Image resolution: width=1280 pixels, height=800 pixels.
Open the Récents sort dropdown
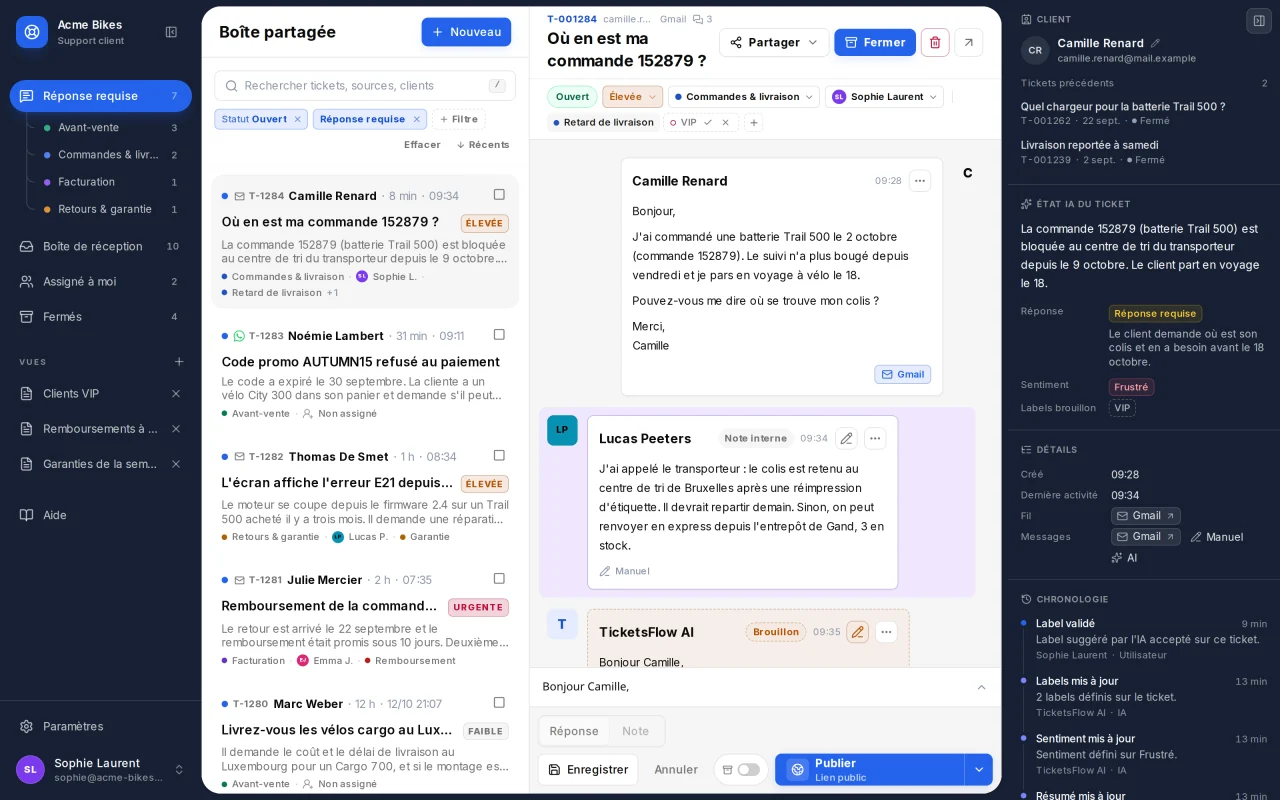point(482,145)
